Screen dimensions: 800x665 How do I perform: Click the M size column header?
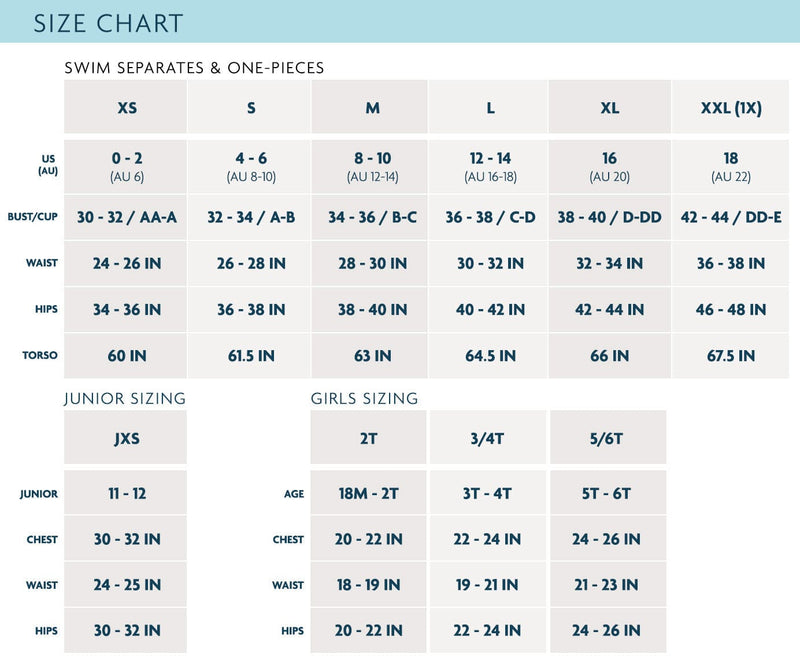tap(371, 107)
